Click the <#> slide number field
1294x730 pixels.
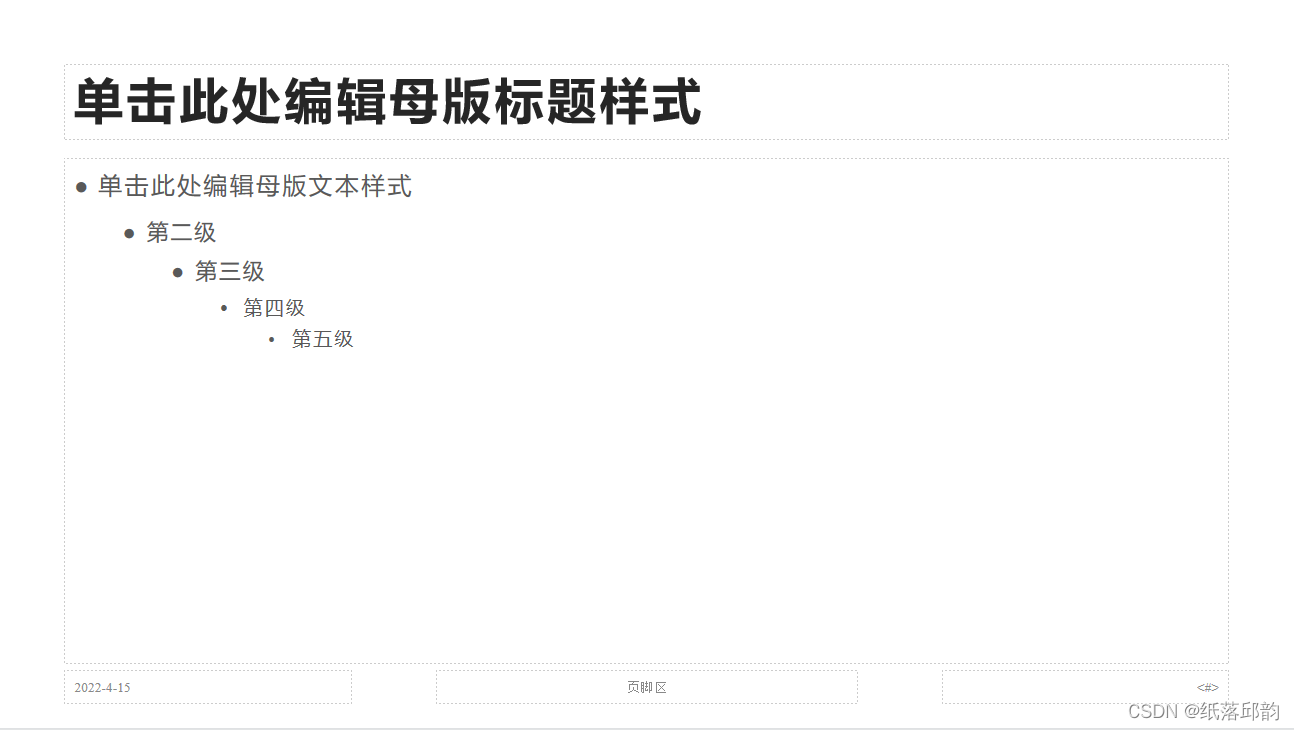(1208, 687)
